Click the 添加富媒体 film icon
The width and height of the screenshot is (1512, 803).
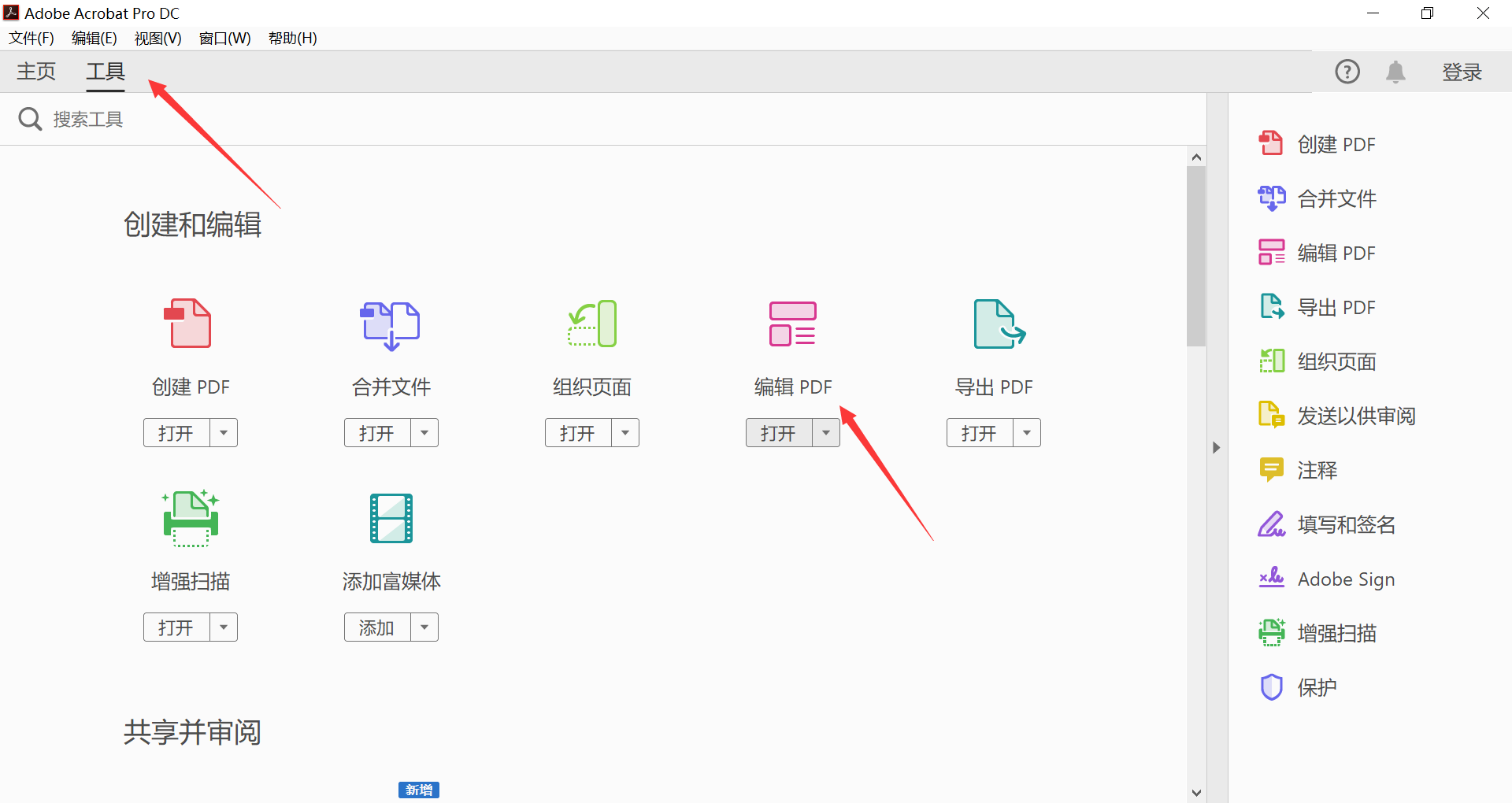[x=391, y=518]
